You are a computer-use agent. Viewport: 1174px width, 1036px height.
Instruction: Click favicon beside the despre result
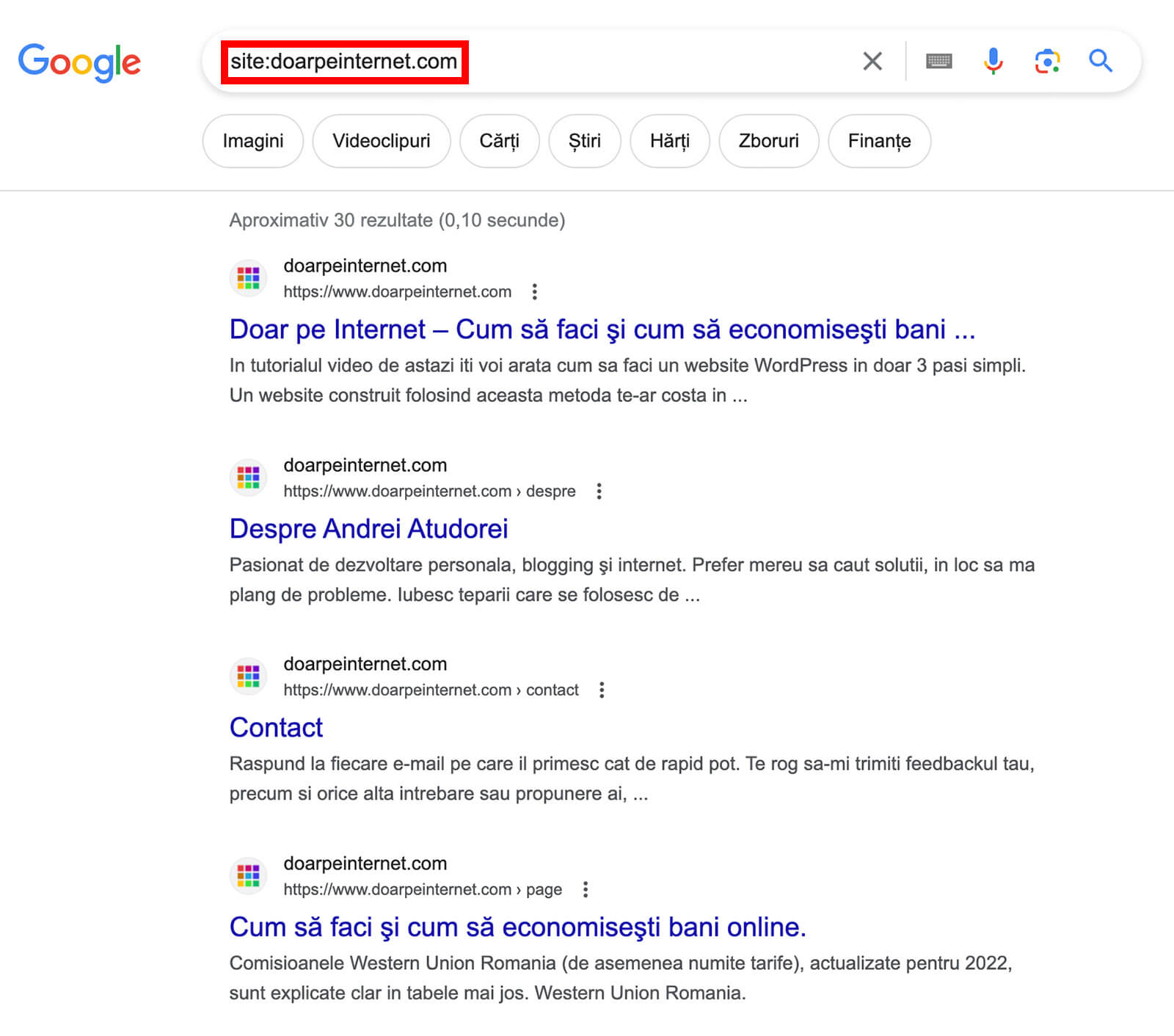pyautogui.click(x=248, y=478)
